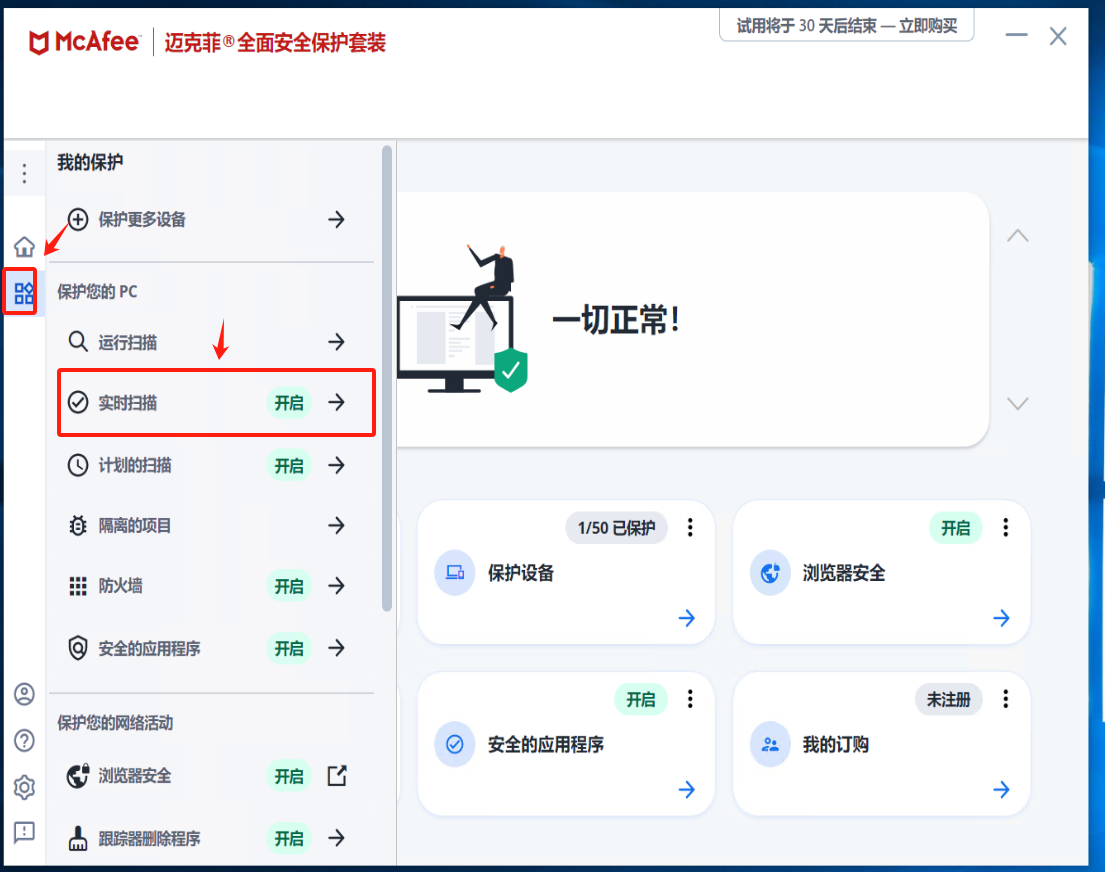Viewport: 1105px width, 872px height.
Task: Expand 保护更多设备 with its arrow
Action: click(336, 219)
